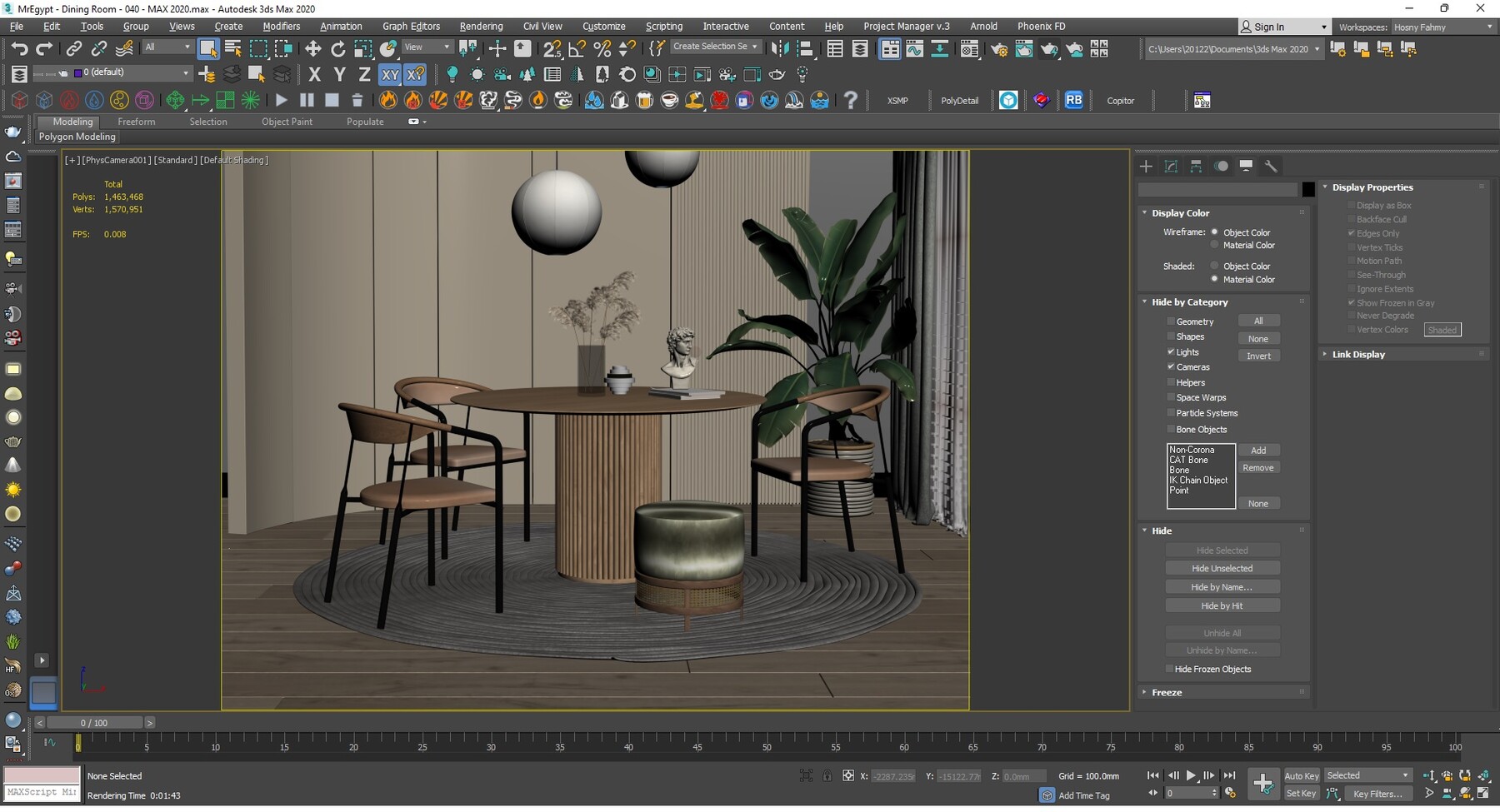Open the Material Editor from the toolbar
Image resolution: width=1500 pixels, height=812 pixels.
tap(970, 49)
